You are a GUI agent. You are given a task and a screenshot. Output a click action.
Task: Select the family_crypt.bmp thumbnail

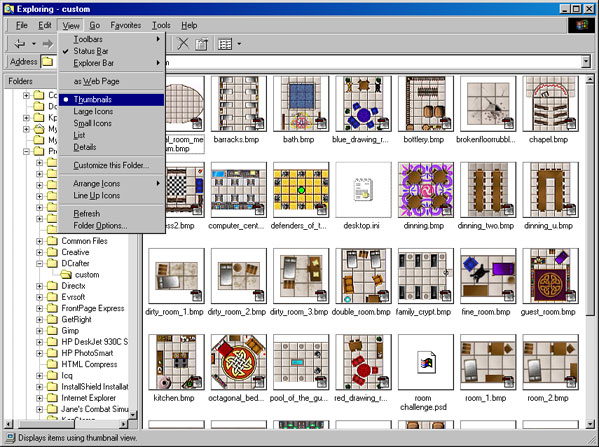[x=426, y=276]
